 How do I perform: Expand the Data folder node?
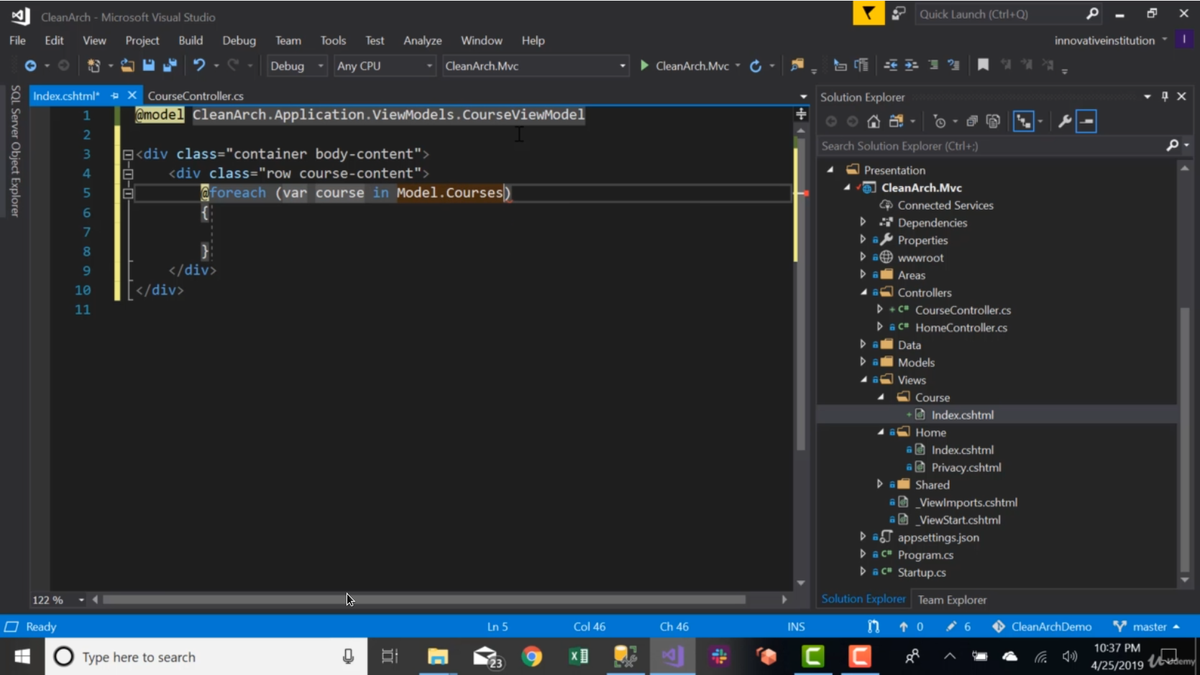pyautogui.click(x=863, y=345)
